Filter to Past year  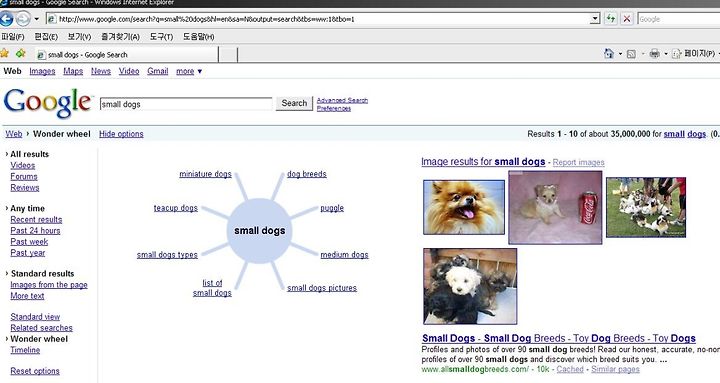(28, 253)
